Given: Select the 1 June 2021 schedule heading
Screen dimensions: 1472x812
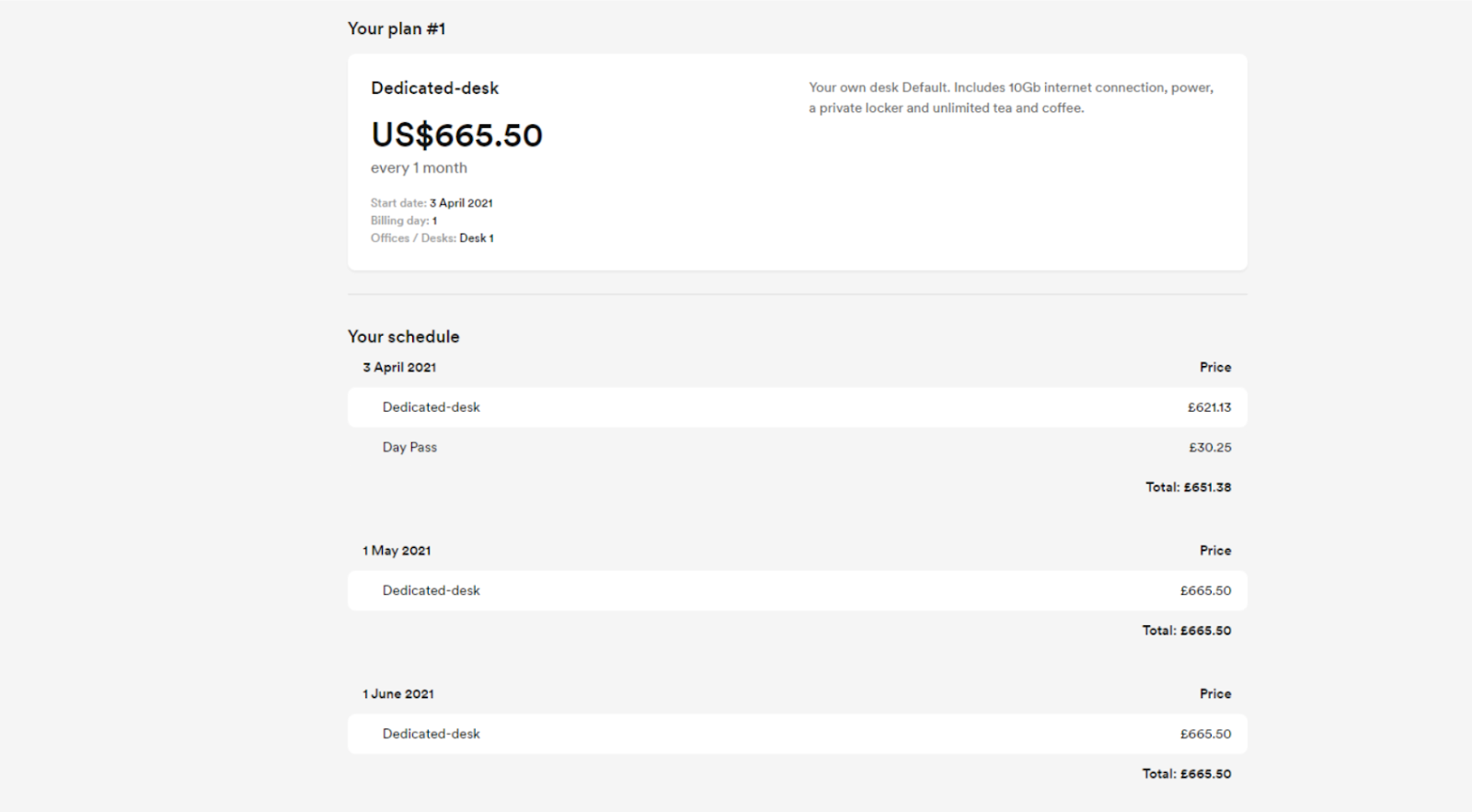Looking at the screenshot, I should [397, 694].
